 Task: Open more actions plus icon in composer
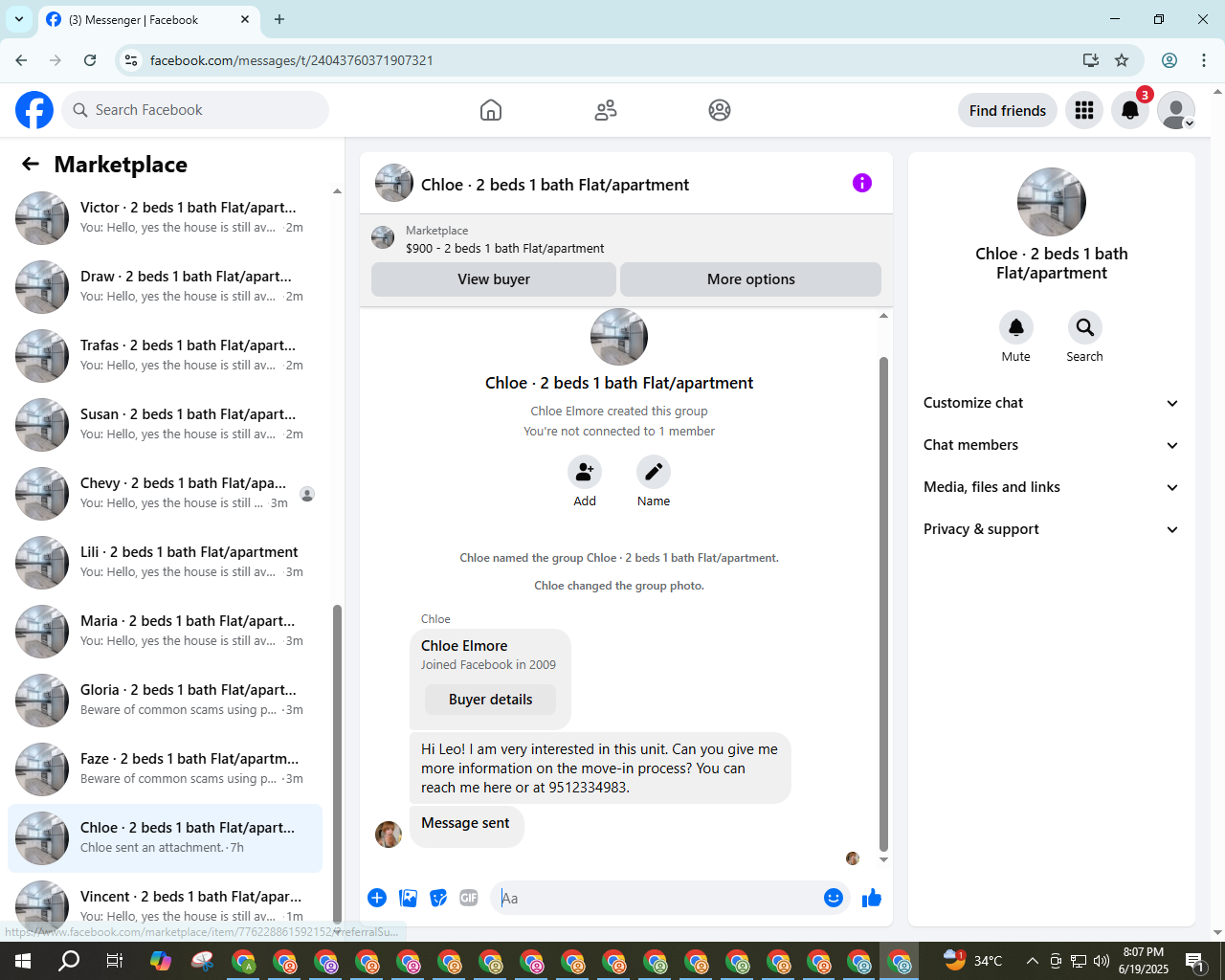(x=377, y=898)
